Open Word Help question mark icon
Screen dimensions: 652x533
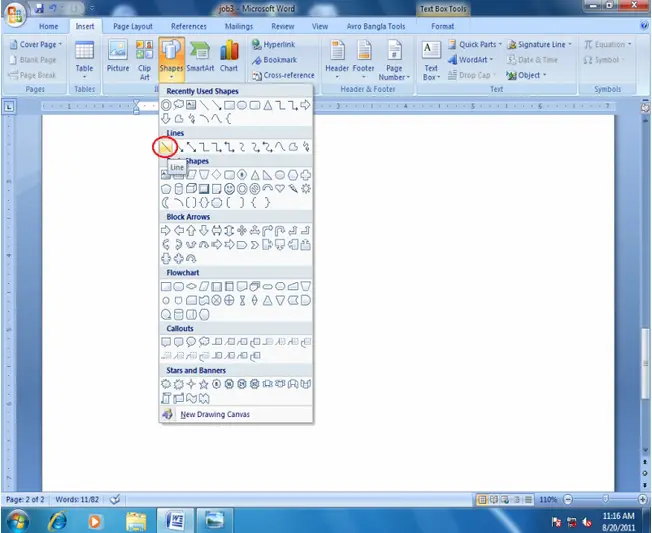point(645,26)
